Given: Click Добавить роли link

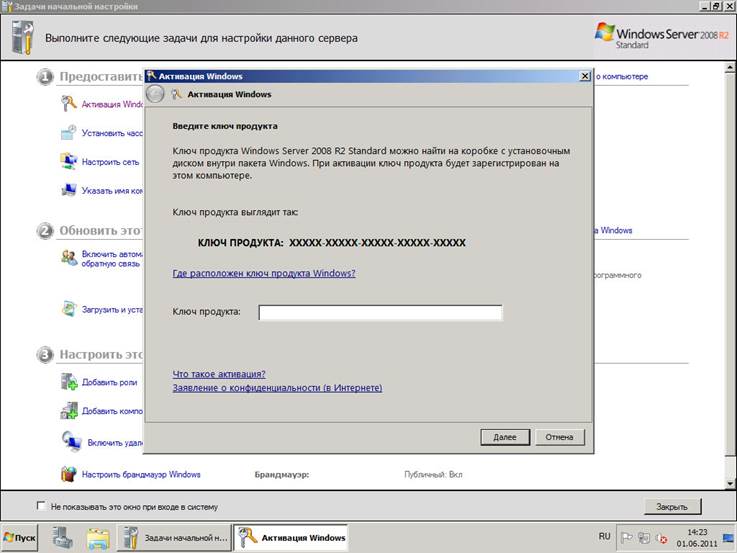Looking at the screenshot, I should (x=110, y=382).
